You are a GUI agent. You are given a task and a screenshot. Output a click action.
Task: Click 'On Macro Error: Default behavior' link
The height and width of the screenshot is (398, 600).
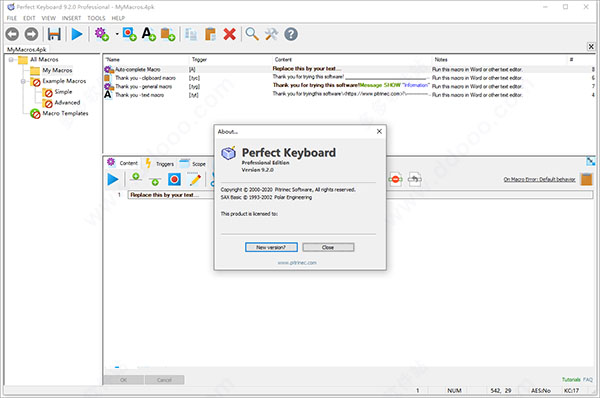539,179
